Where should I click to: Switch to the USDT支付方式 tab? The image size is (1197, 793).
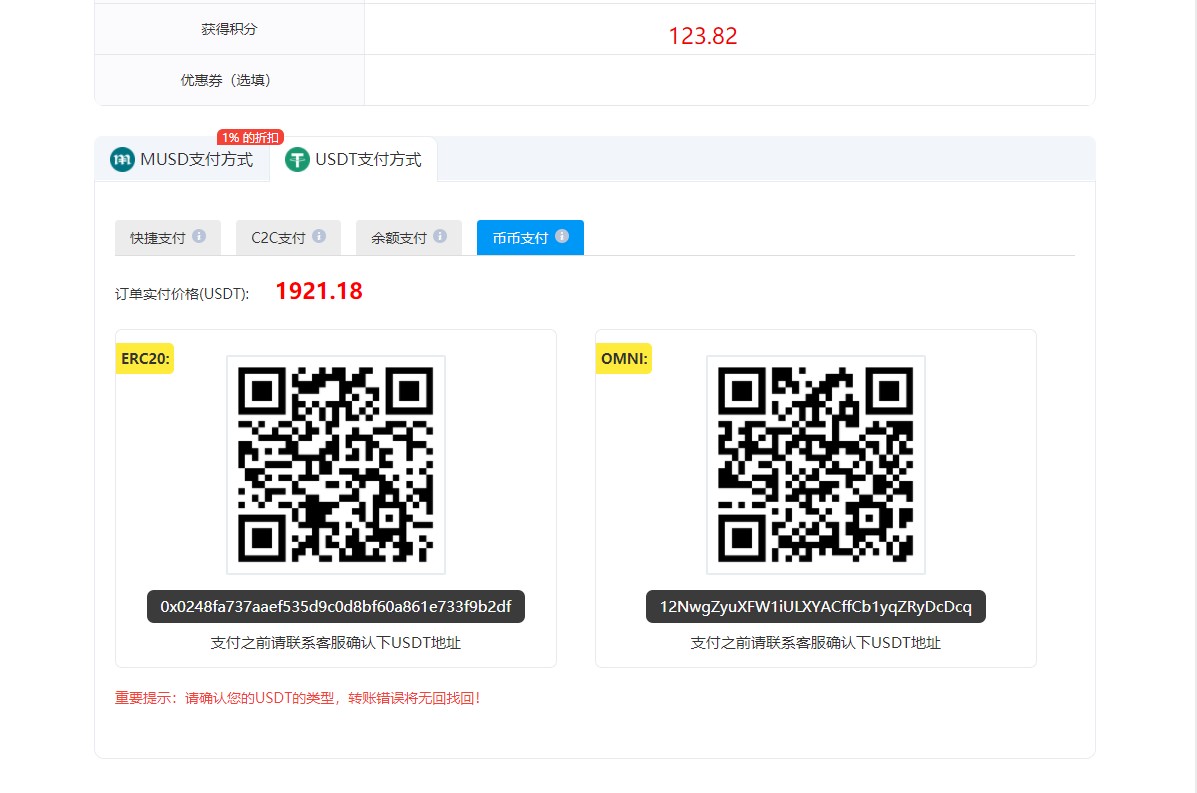coord(353,160)
